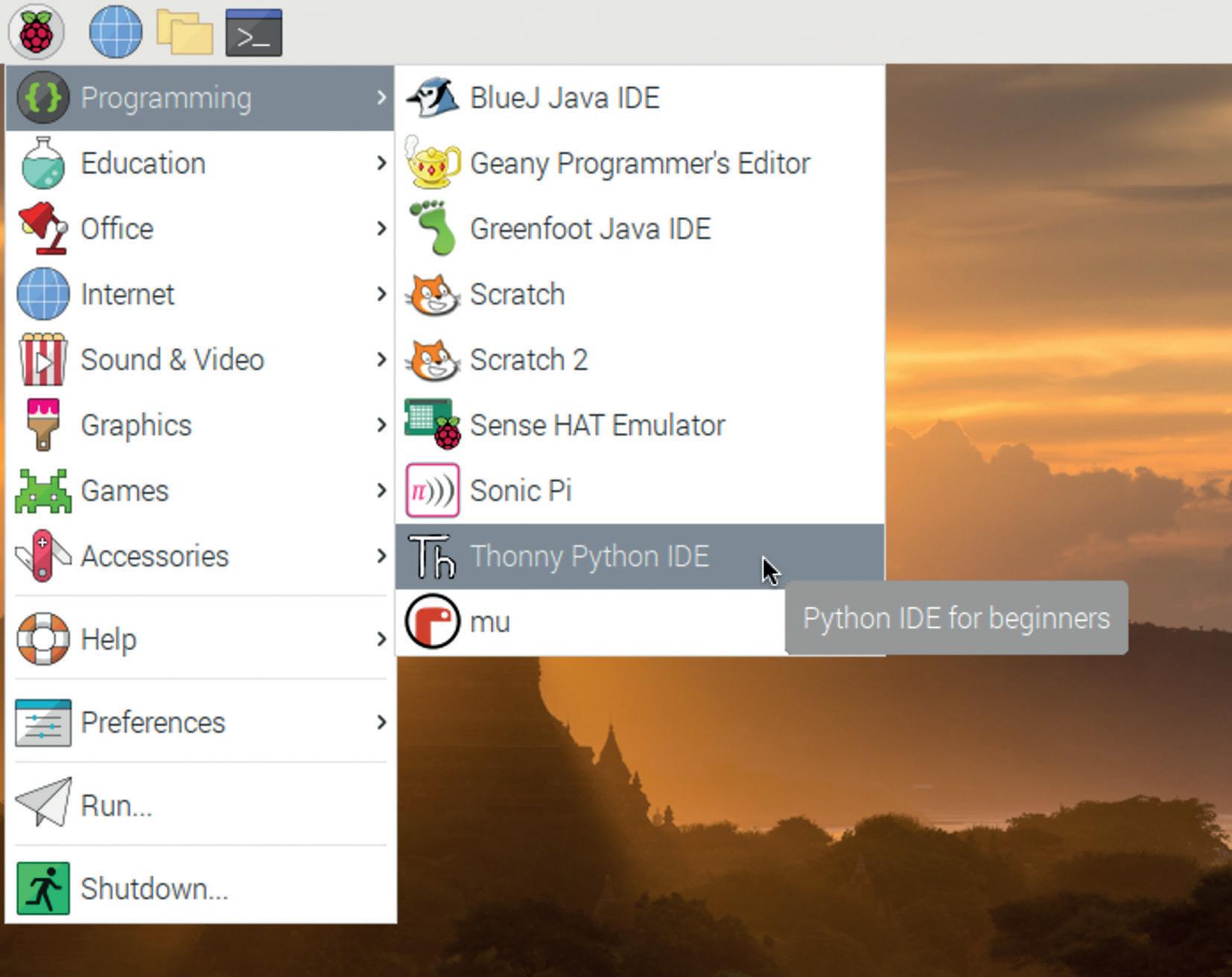Launch the mu editor entry

tap(591, 622)
